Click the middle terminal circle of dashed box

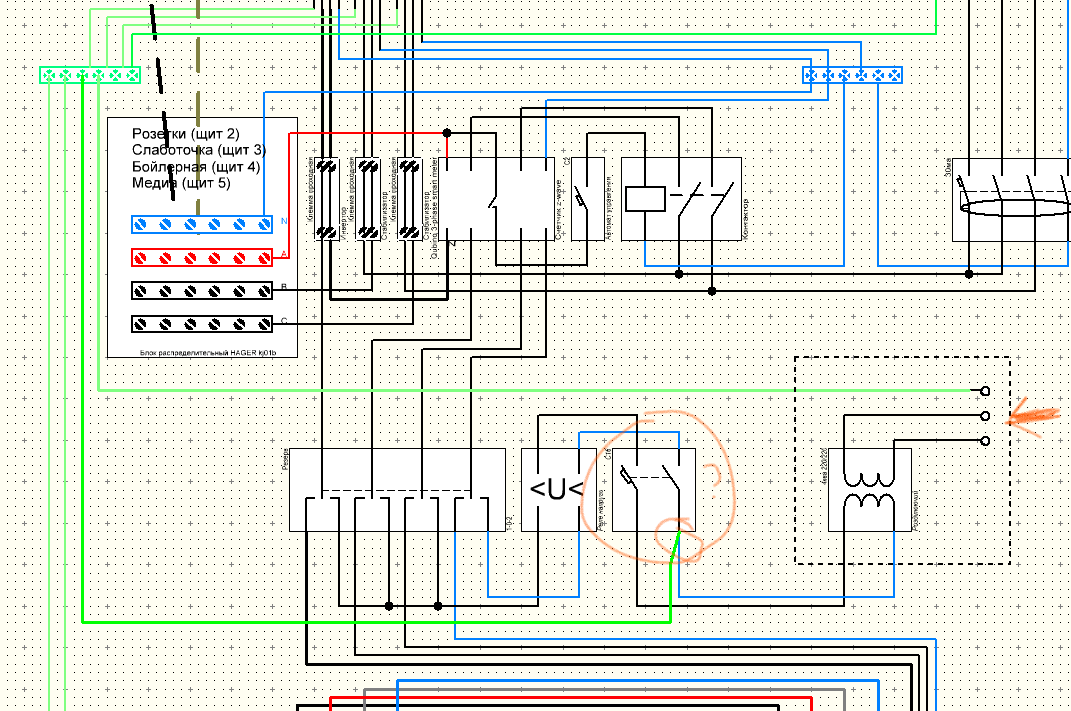click(985, 416)
